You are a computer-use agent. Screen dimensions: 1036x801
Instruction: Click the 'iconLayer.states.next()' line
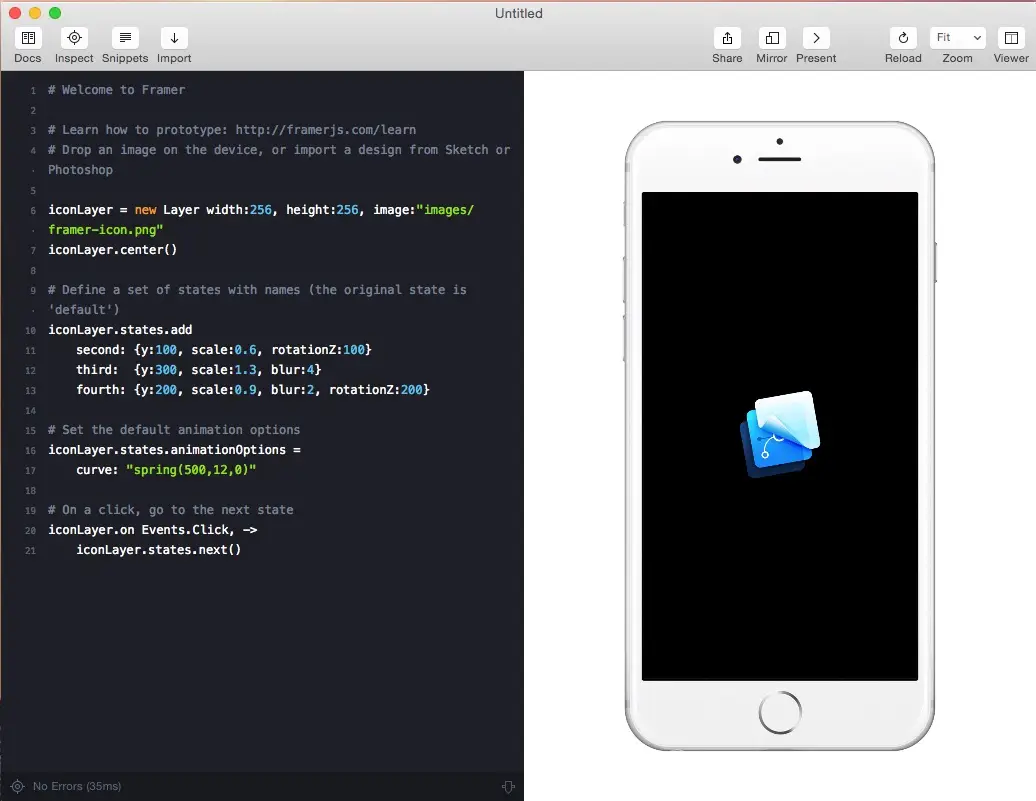coord(159,550)
